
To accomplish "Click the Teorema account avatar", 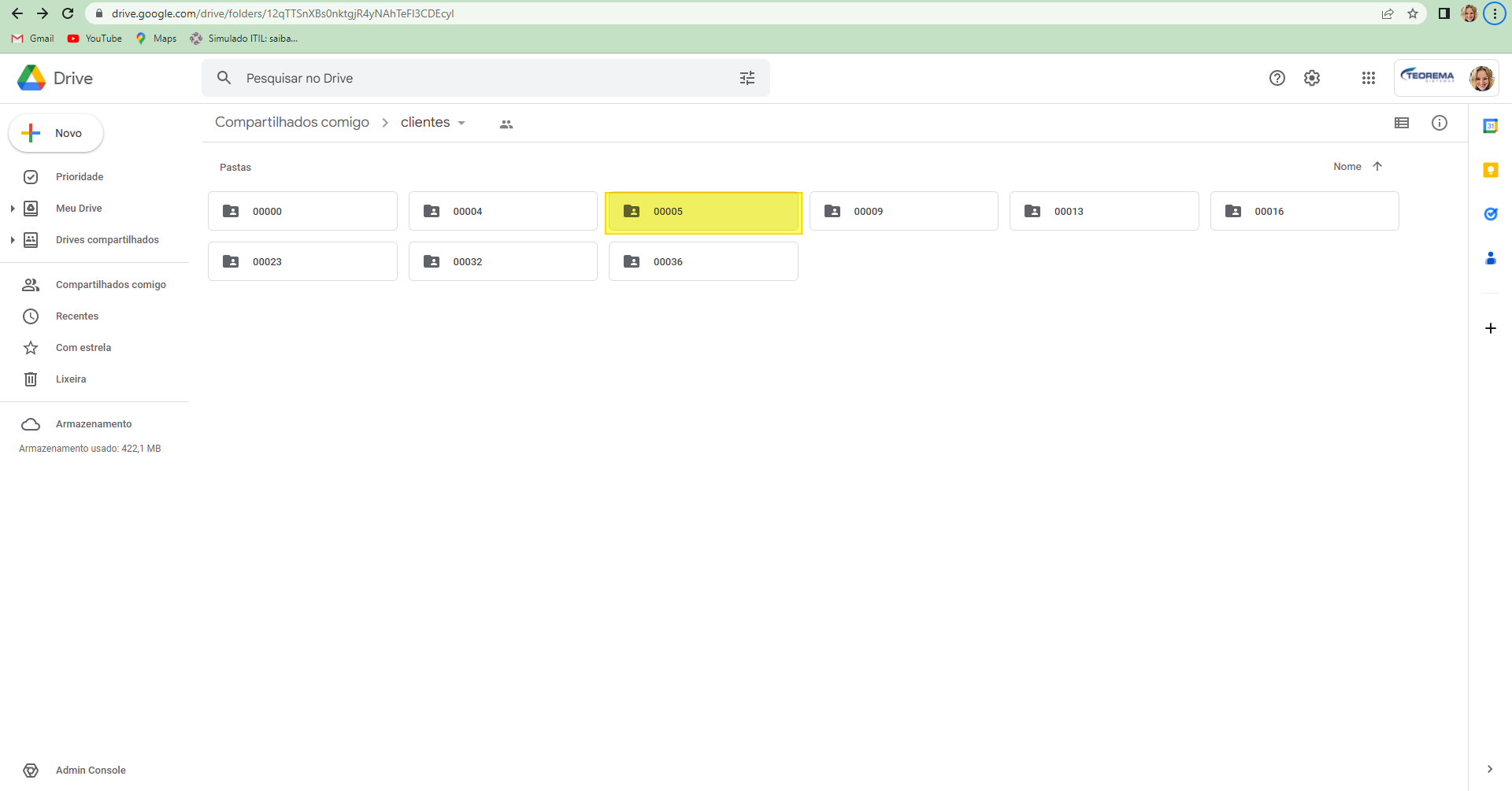I will click(x=1481, y=78).
